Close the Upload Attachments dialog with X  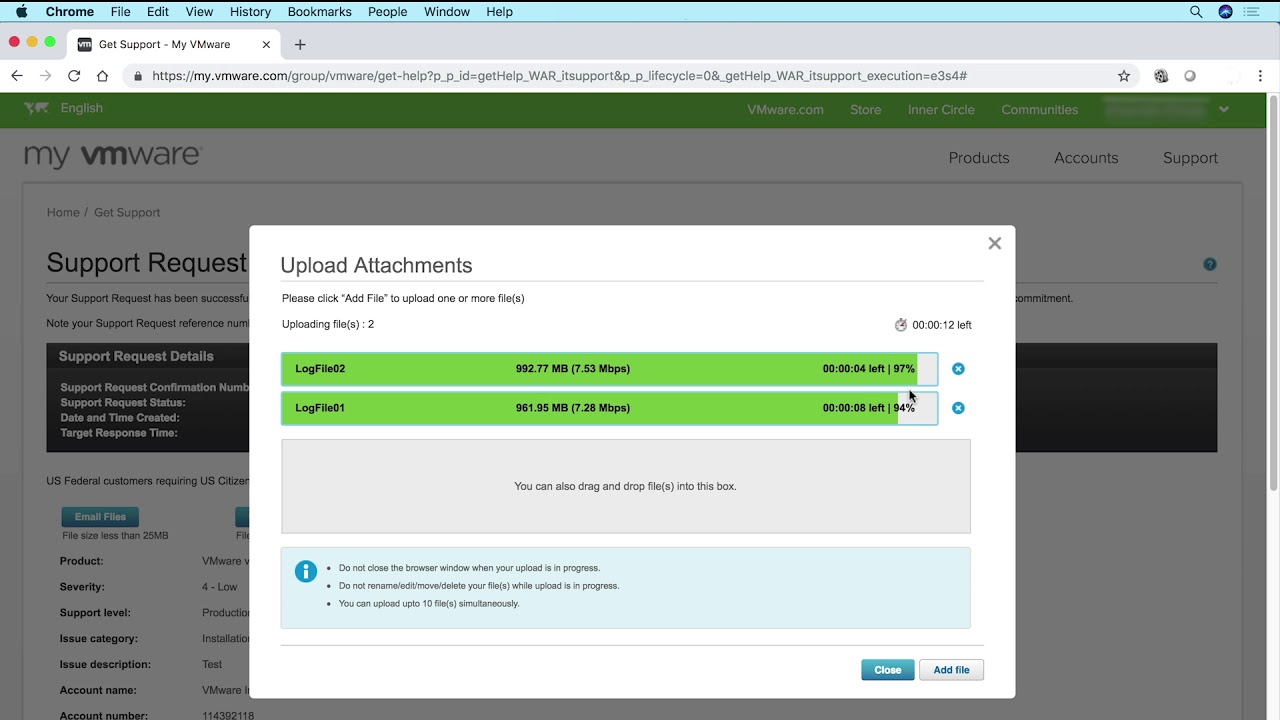[x=994, y=243]
